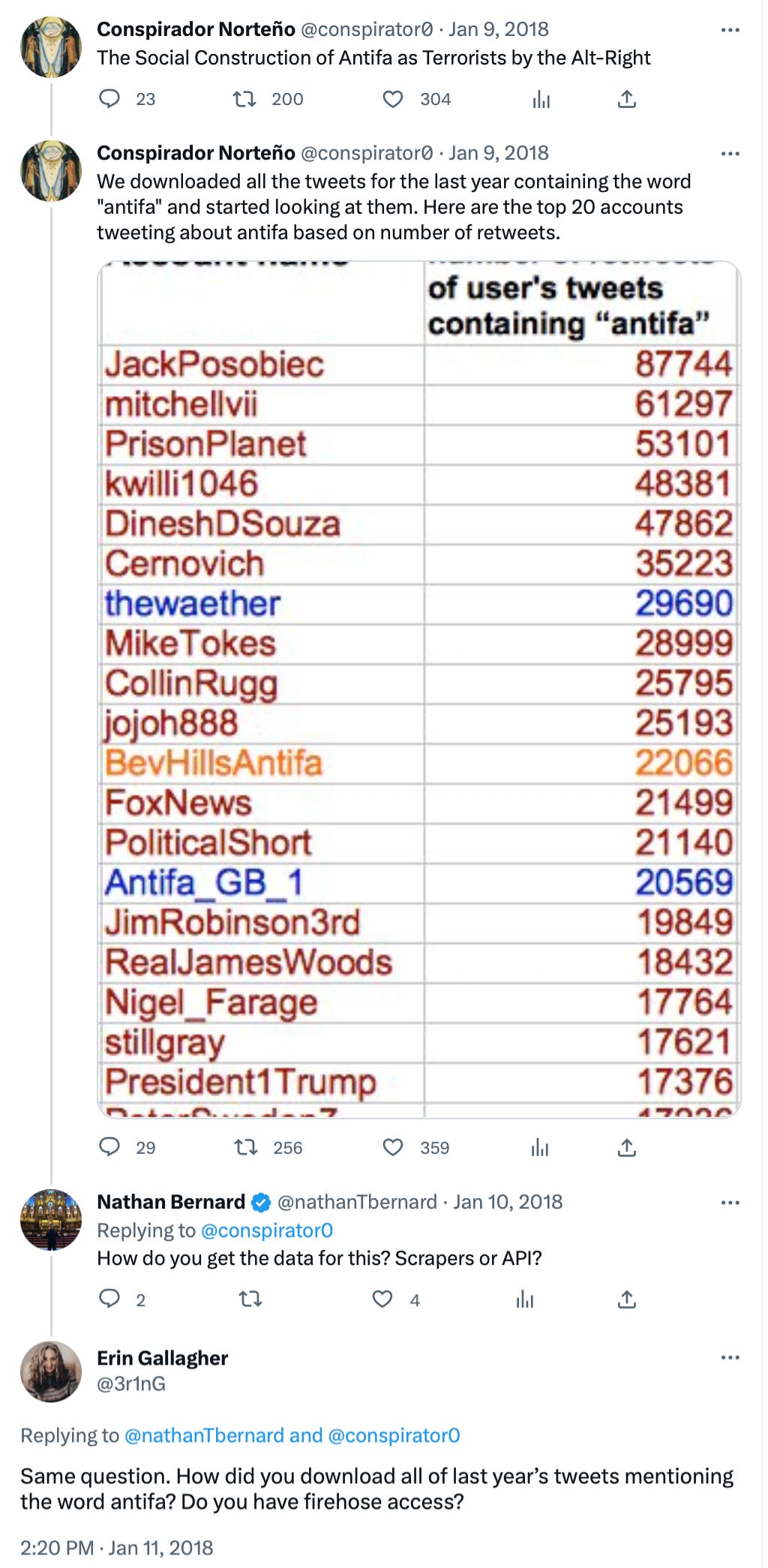View analytics for the top-20 accounts tweet
The image size is (768, 1568).
point(540,1147)
